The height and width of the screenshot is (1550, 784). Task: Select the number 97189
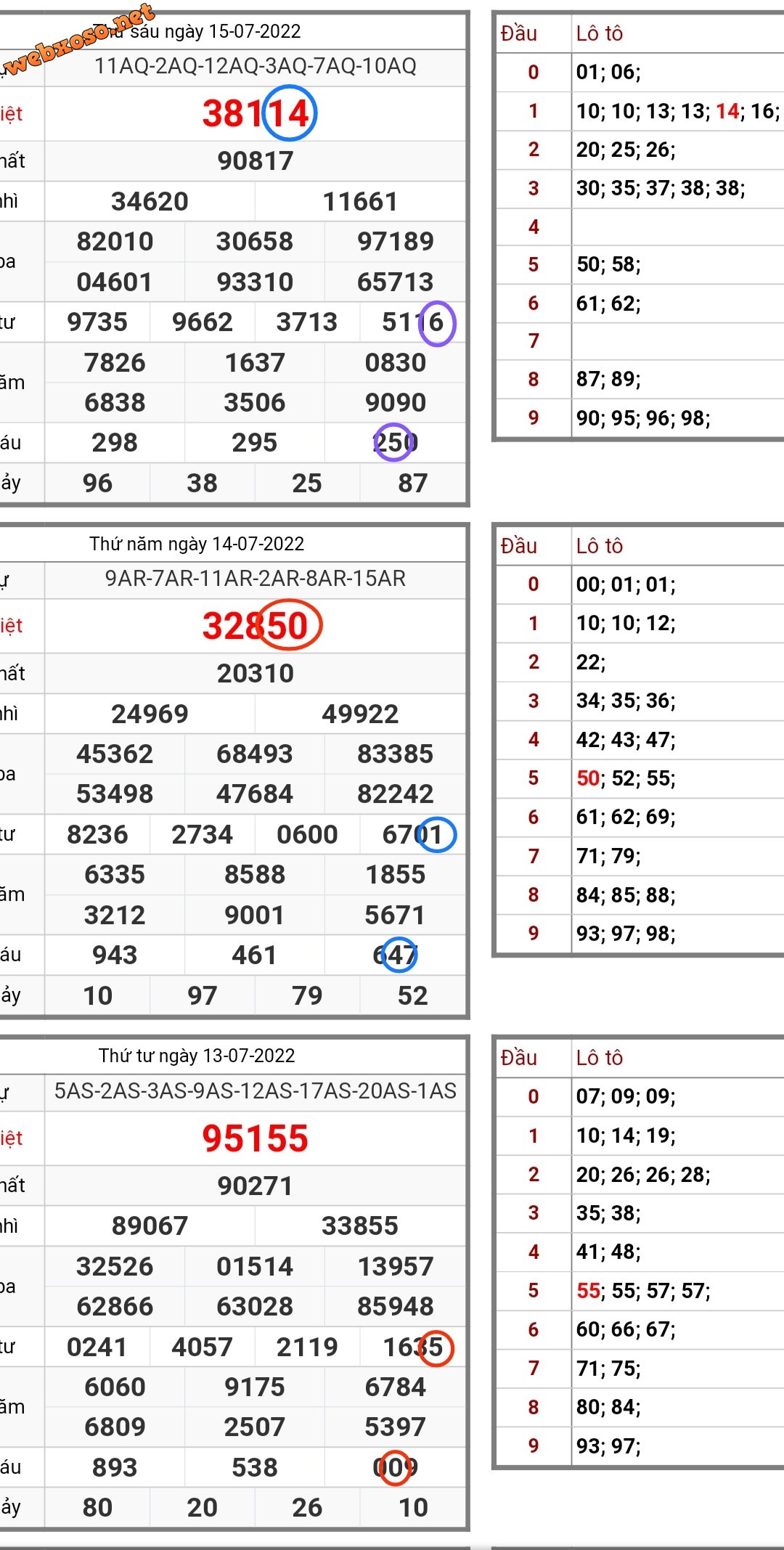coord(396,242)
